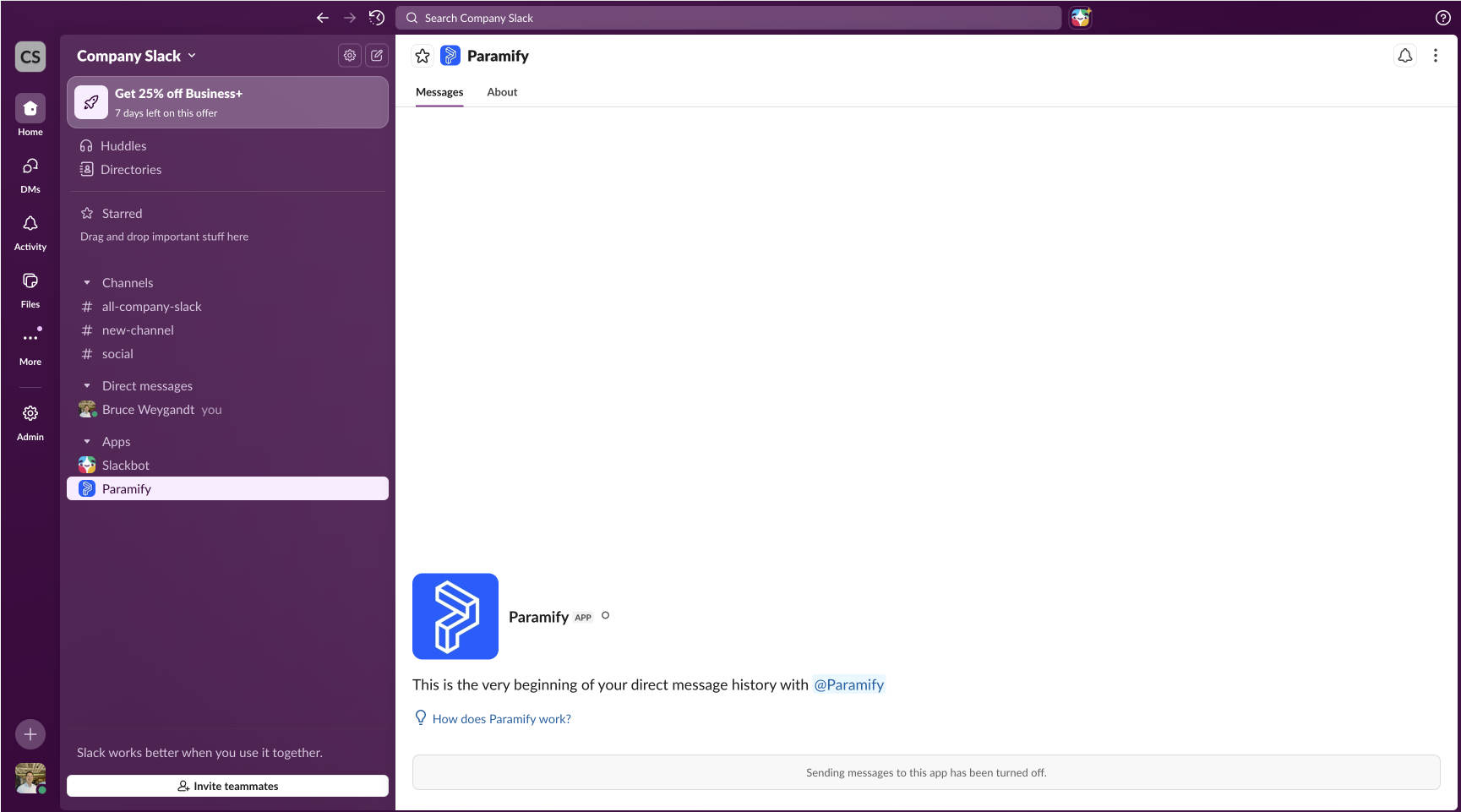Open the help question mark icon

pos(1443,18)
